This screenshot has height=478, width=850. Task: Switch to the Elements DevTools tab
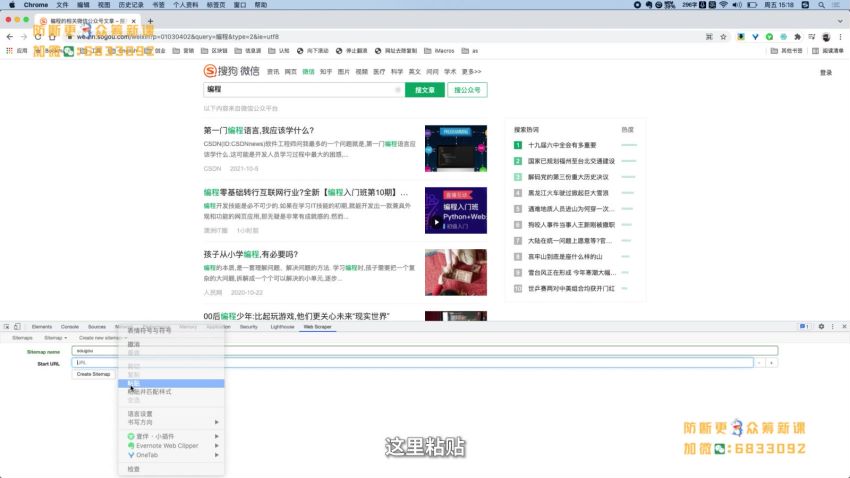(42, 327)
